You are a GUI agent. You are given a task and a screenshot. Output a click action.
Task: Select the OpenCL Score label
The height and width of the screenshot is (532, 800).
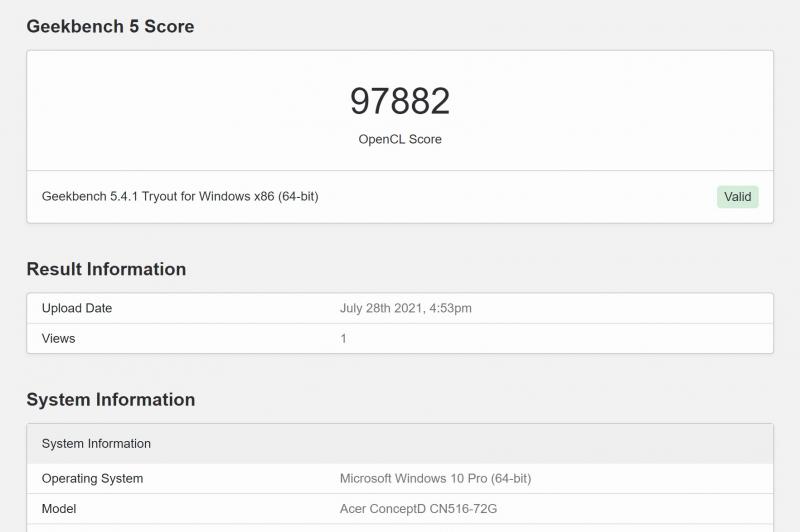(400, 139)
